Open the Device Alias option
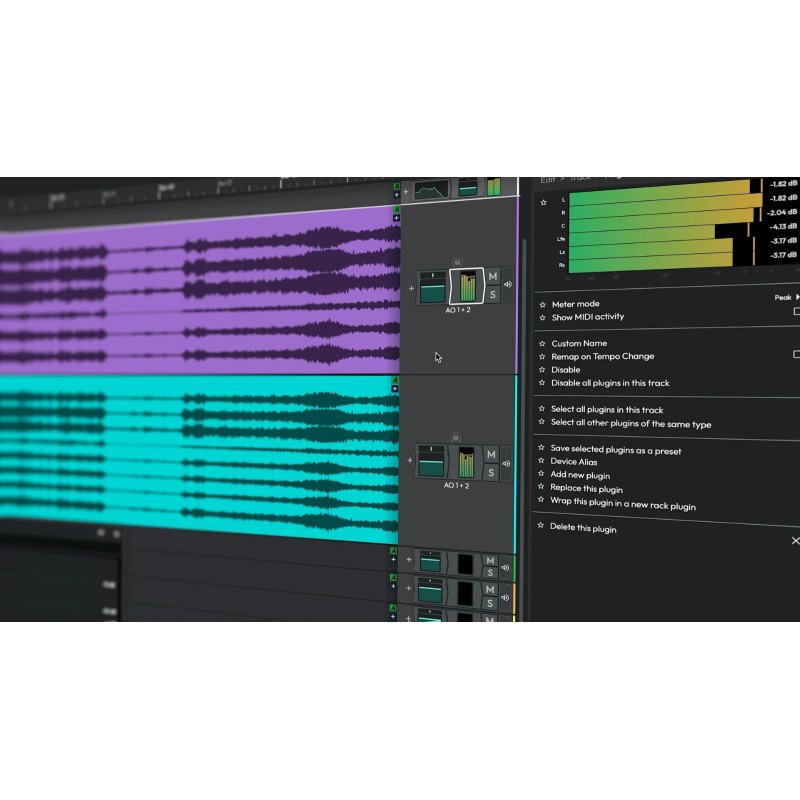This screenshot has height=800, width=800. (573, 461)
